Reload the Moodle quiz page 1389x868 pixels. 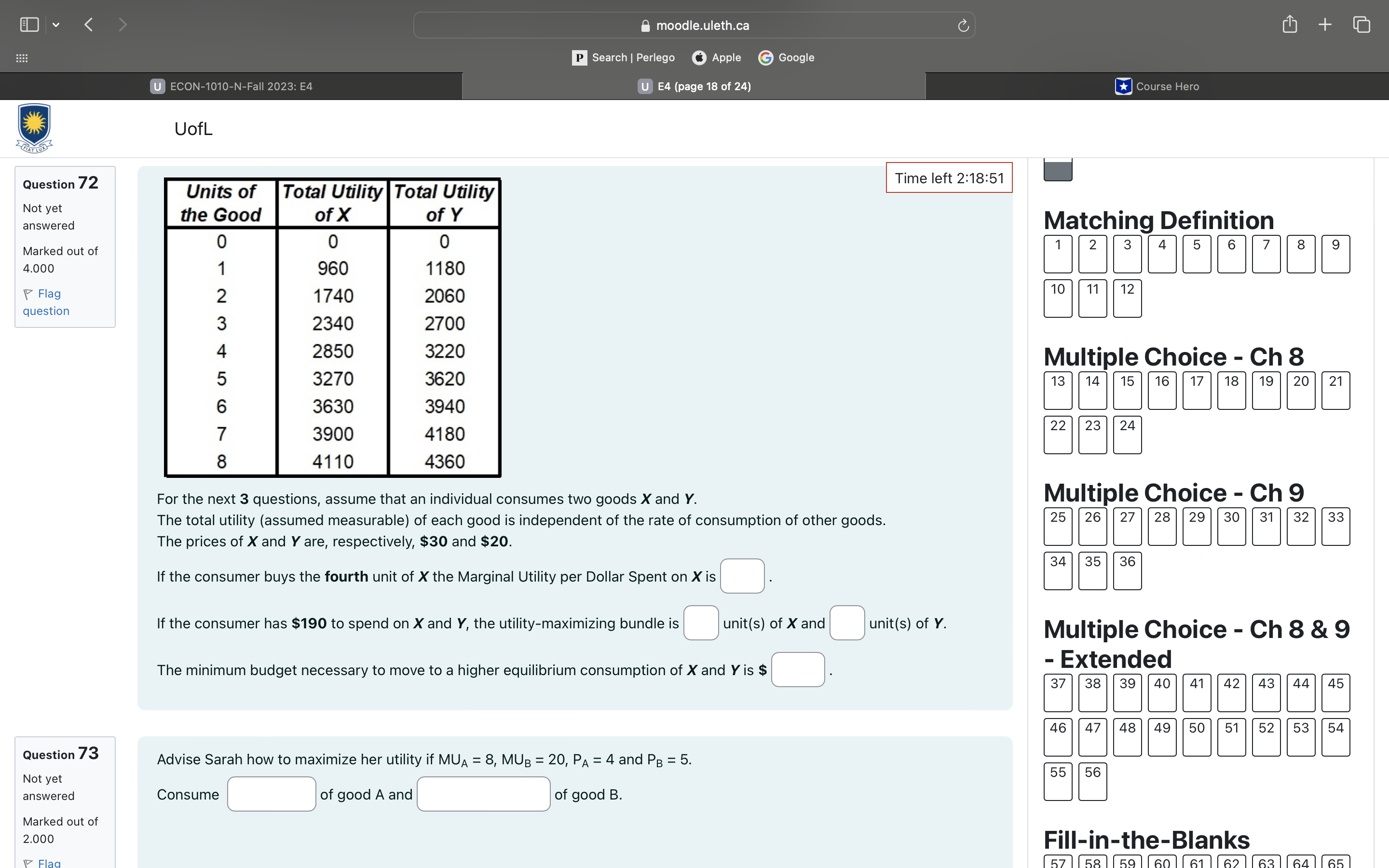(x=963, y=25)
